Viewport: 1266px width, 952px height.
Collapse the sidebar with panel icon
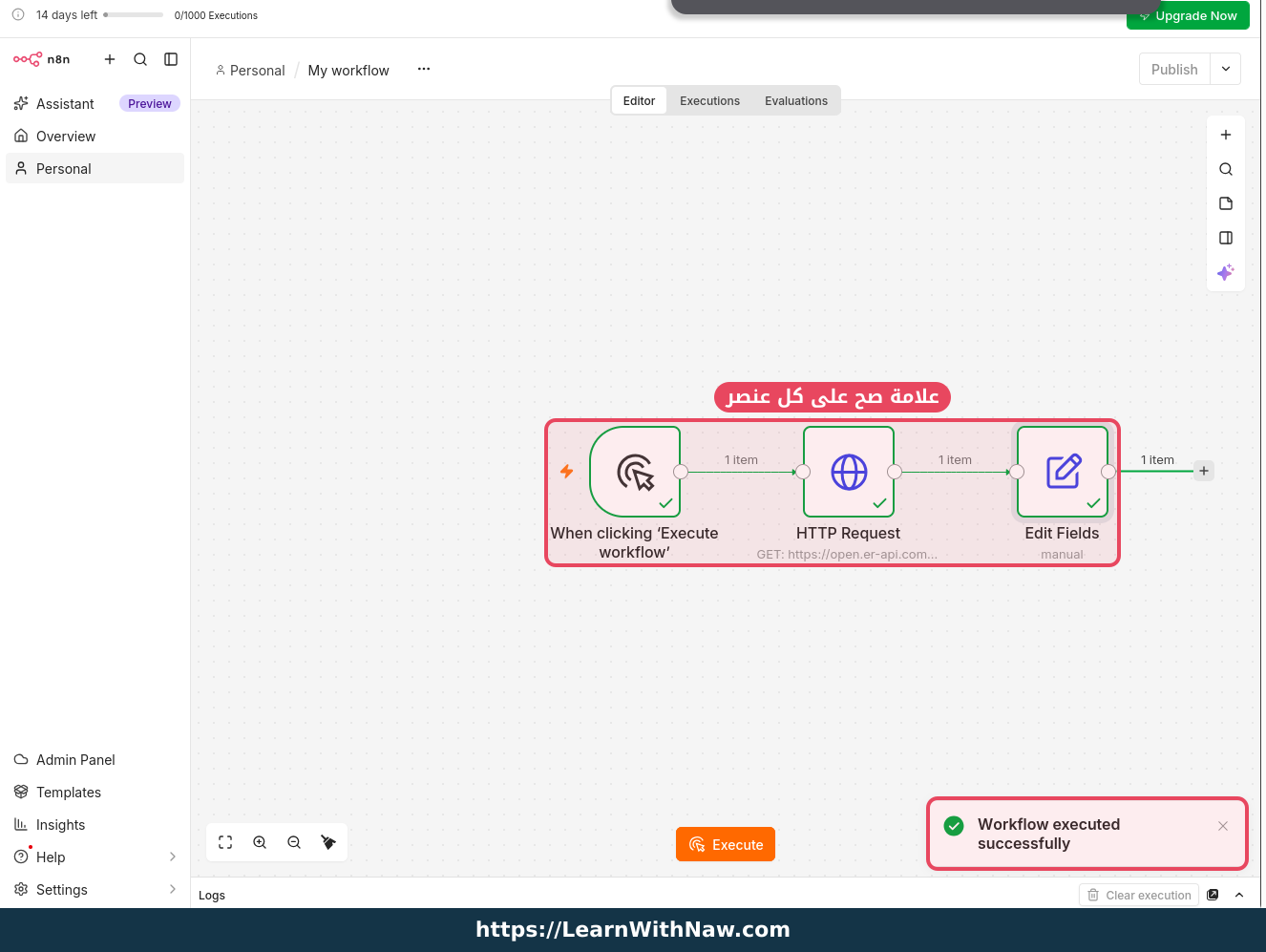tap(171, 59)
